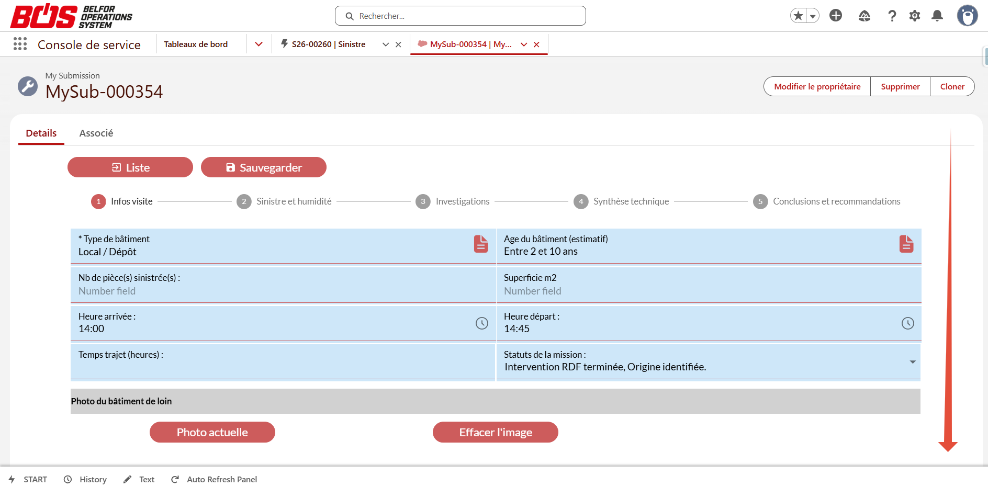Open the App Launcher grid icon
This screenshot has width=988, height=487.
[20, 45]
